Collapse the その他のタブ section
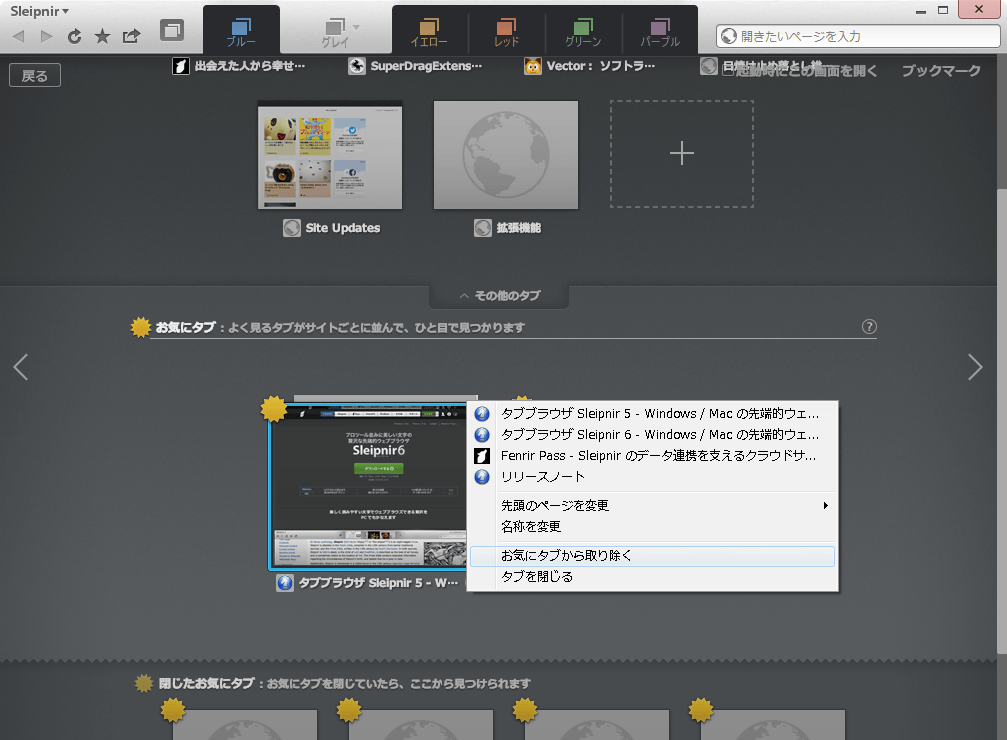 click(499, 296)
